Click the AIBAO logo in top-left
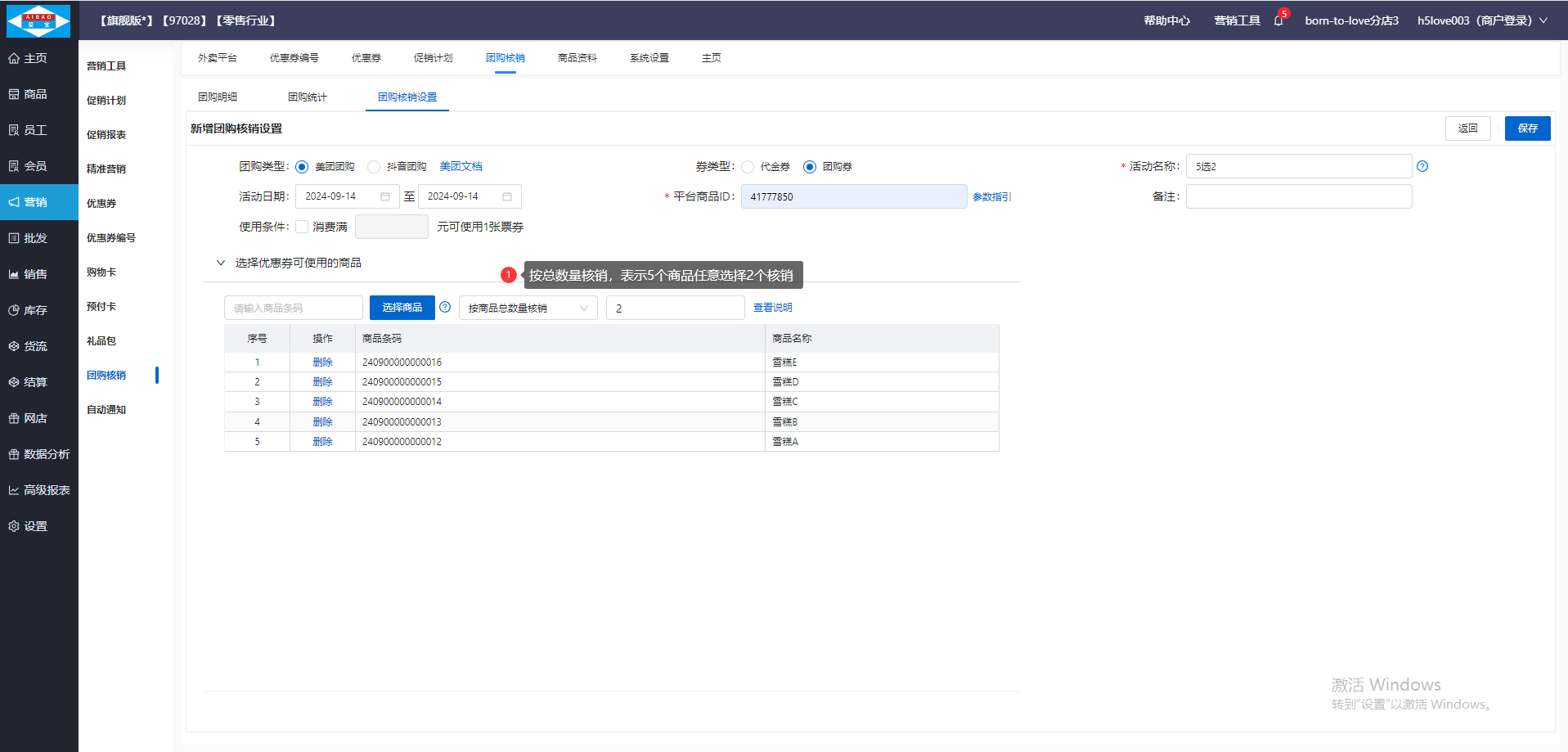The width and height of the screenshot is (1568, 752). (x=38, y=20)
